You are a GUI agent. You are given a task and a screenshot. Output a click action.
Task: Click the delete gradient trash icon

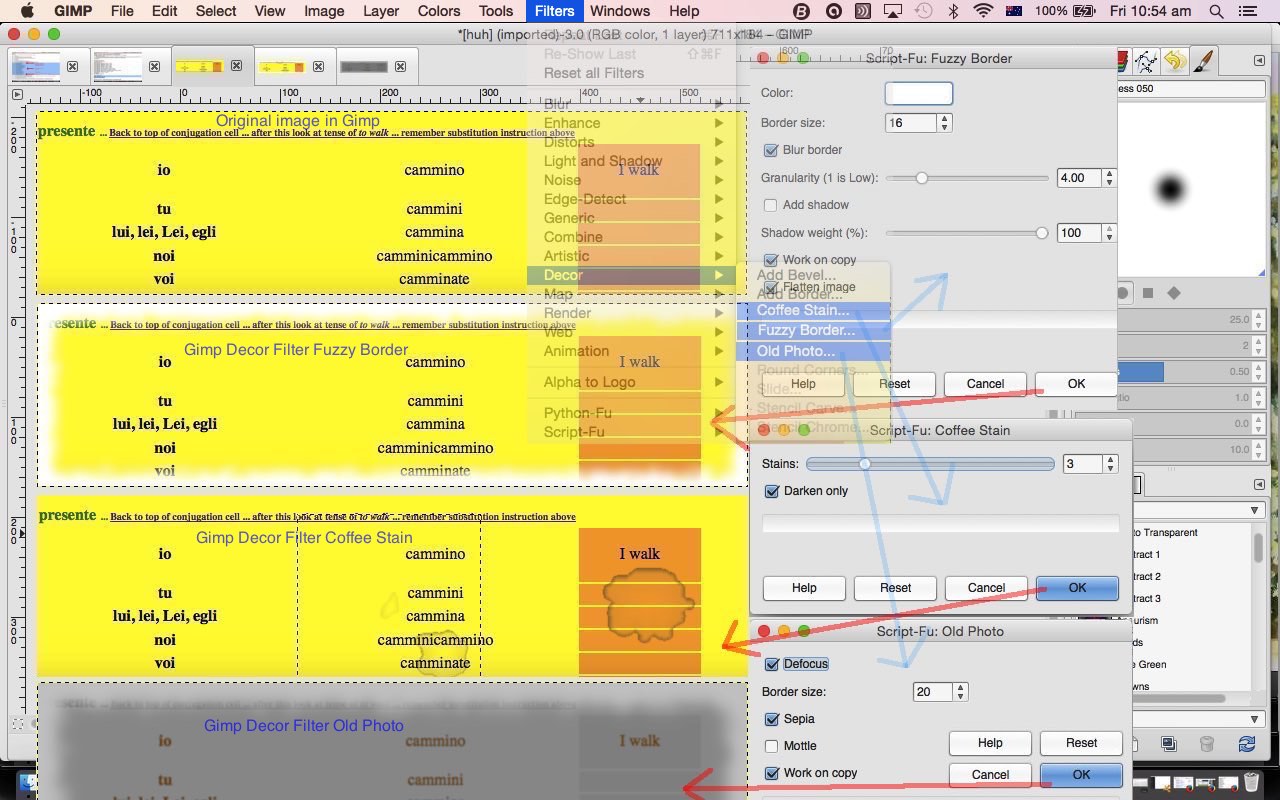1207,744
